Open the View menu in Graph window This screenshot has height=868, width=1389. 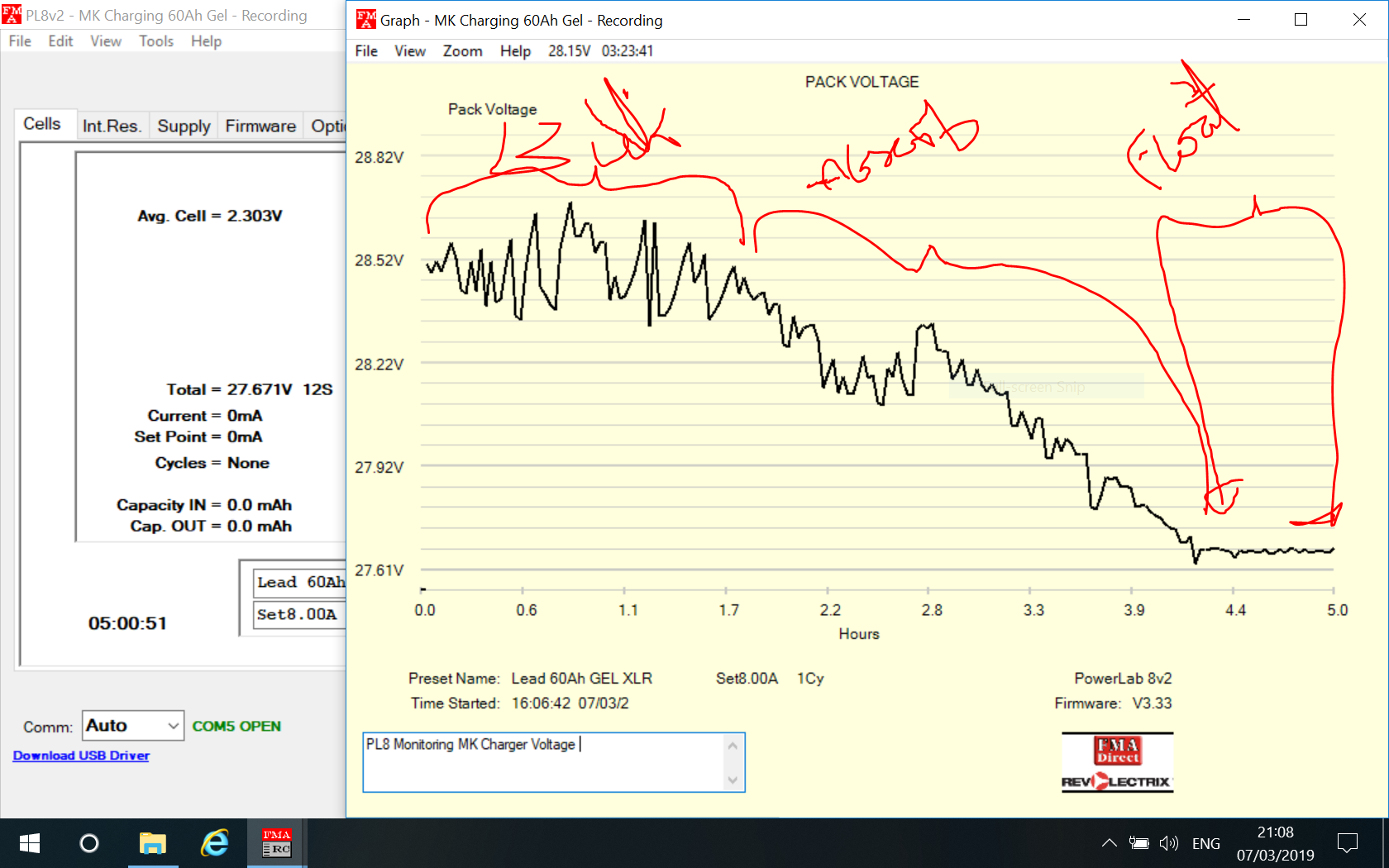pos(409,51)
